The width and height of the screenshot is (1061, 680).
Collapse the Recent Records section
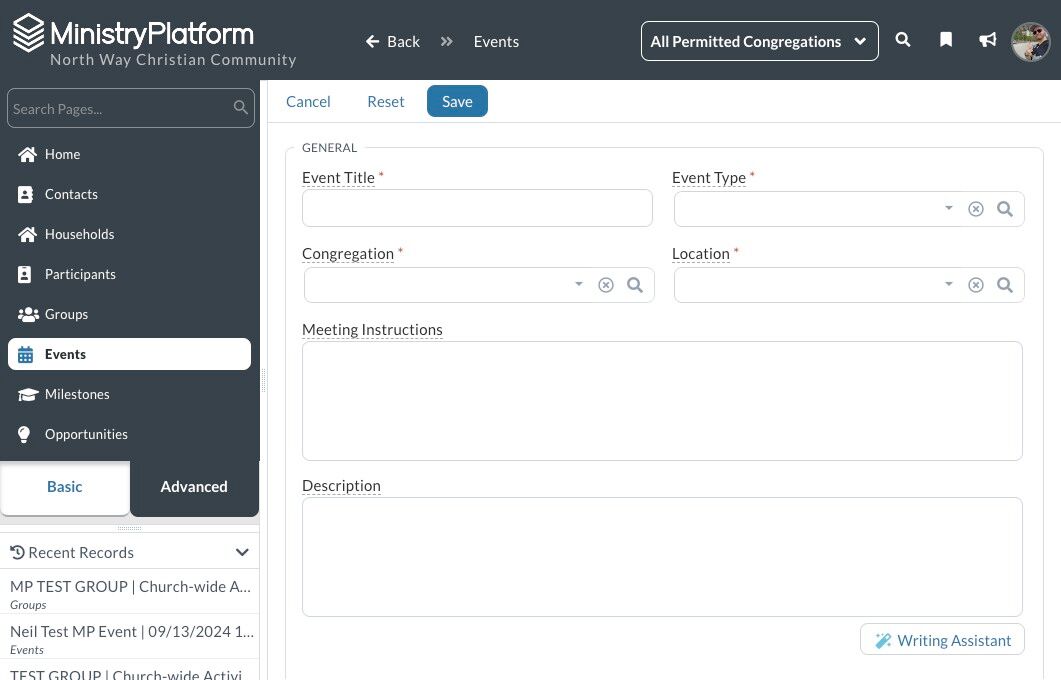(242, 552)
